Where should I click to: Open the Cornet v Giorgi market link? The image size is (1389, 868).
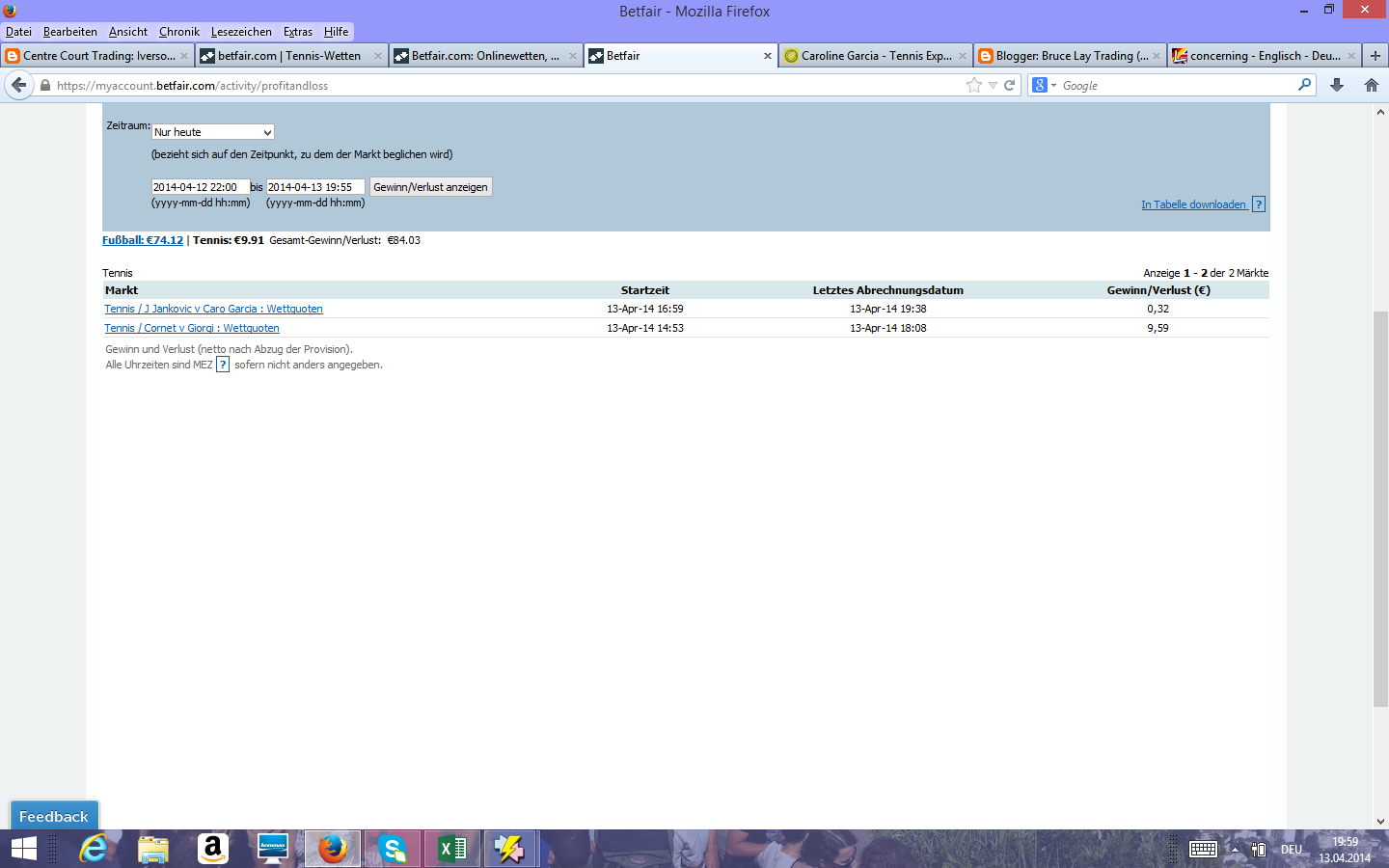[x=192, y=328]
